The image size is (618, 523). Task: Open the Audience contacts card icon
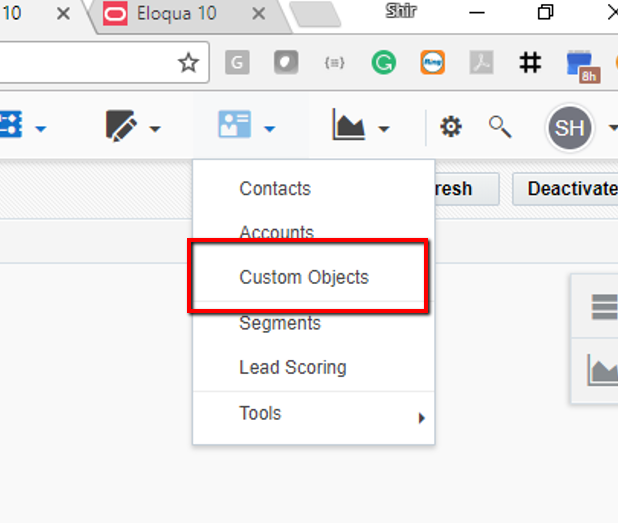click(235, 124)
